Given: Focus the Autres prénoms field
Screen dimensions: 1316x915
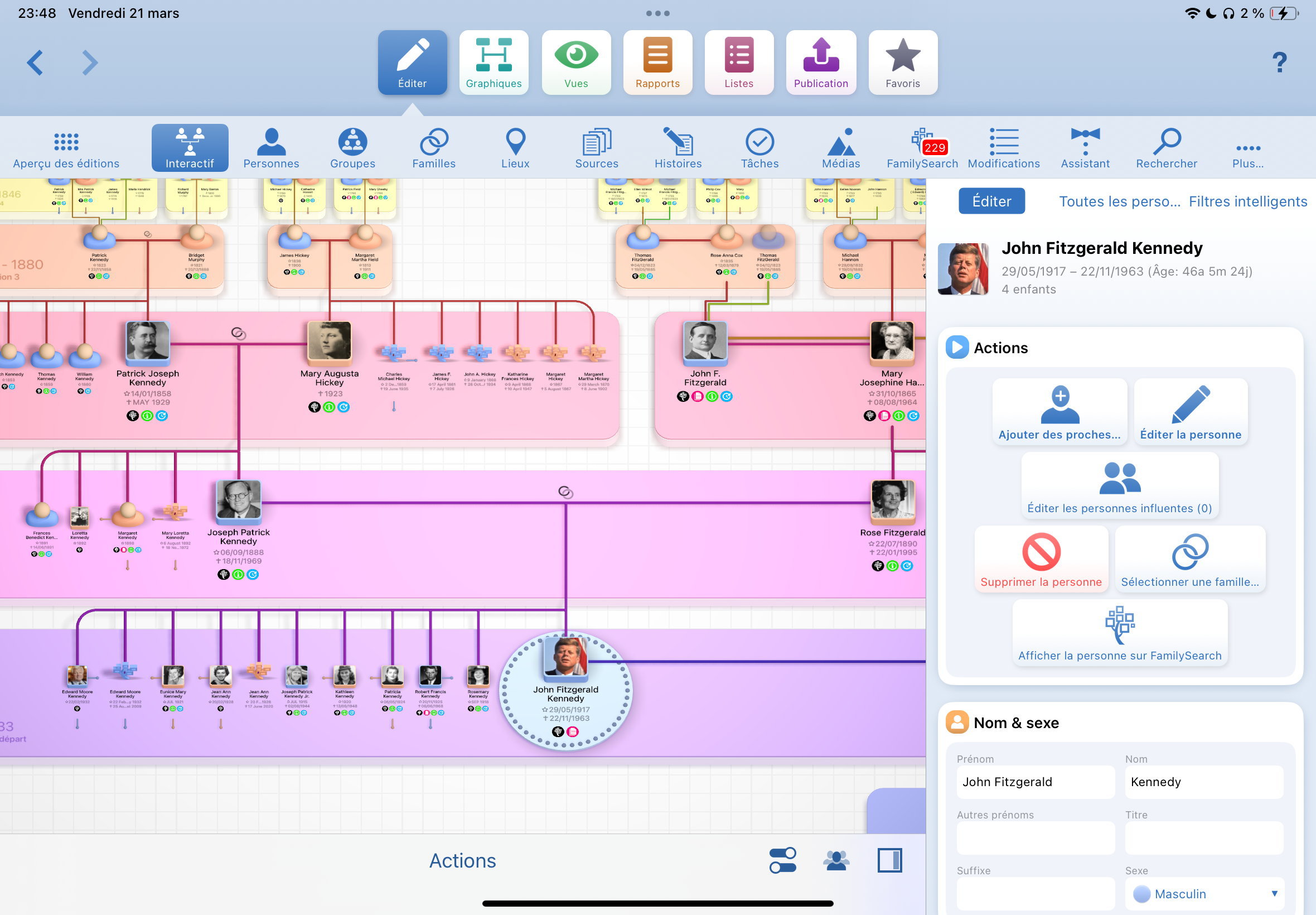Looking at the screenshot, I should 1036,837.
